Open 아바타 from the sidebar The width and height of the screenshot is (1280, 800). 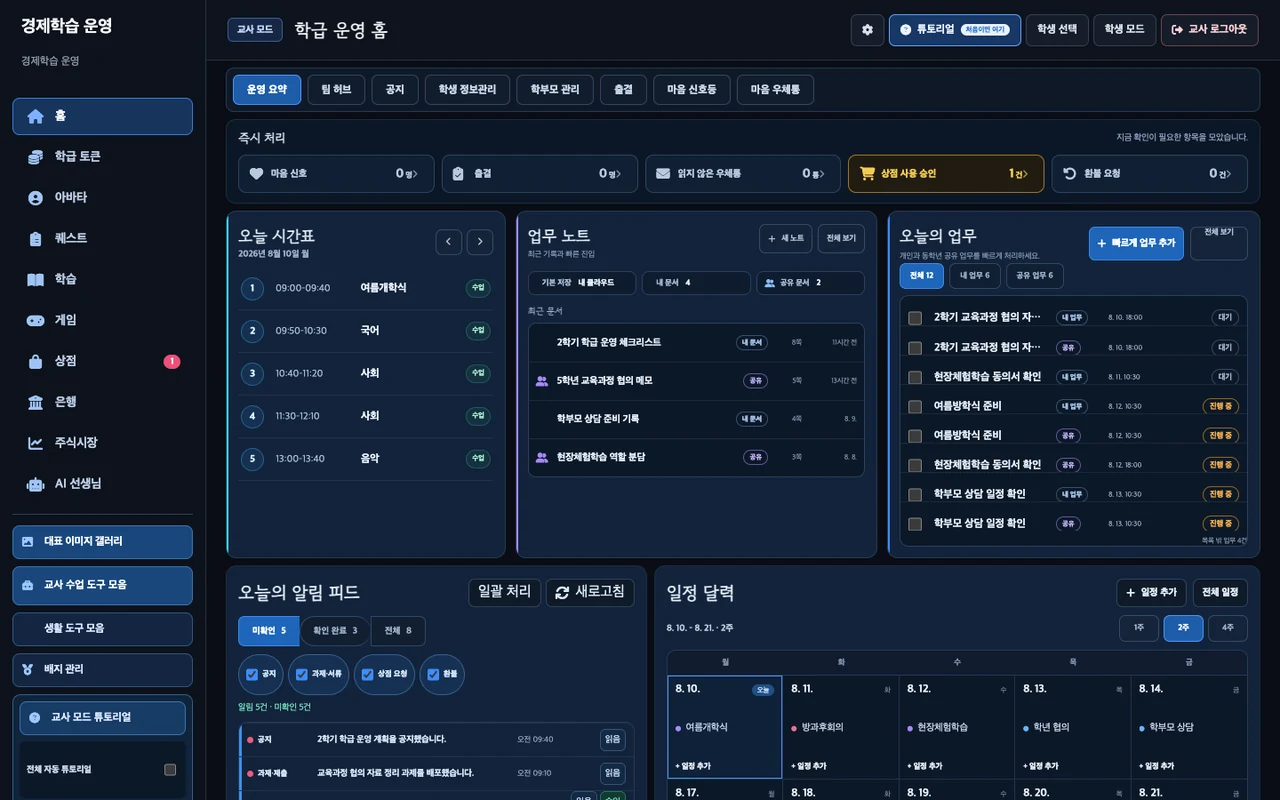point(102,198)
